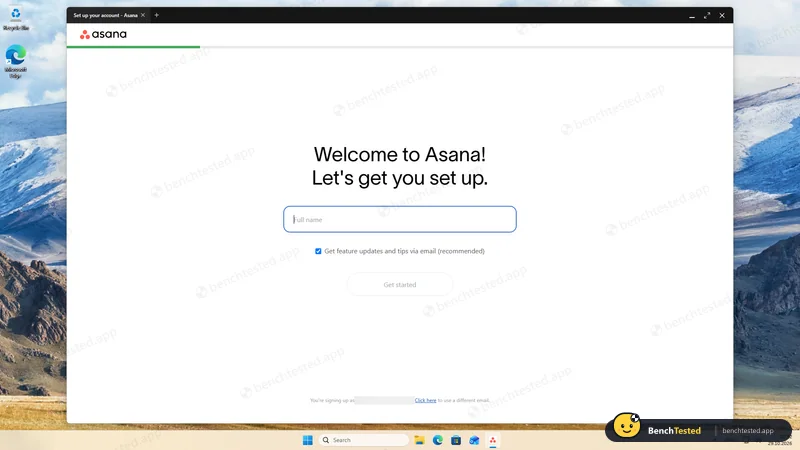Click the Asana logo in header

(103, 34)
